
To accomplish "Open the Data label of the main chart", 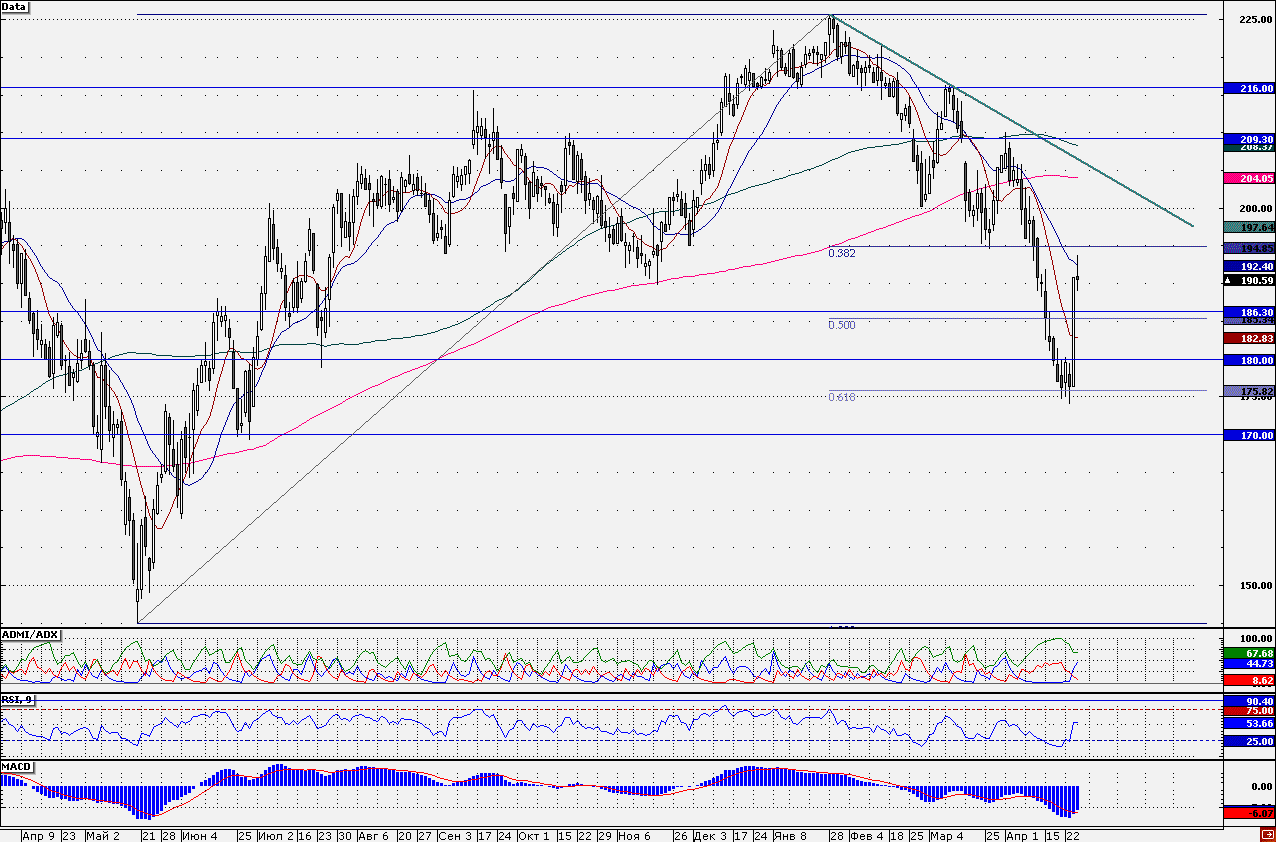I will coord(14,6).
